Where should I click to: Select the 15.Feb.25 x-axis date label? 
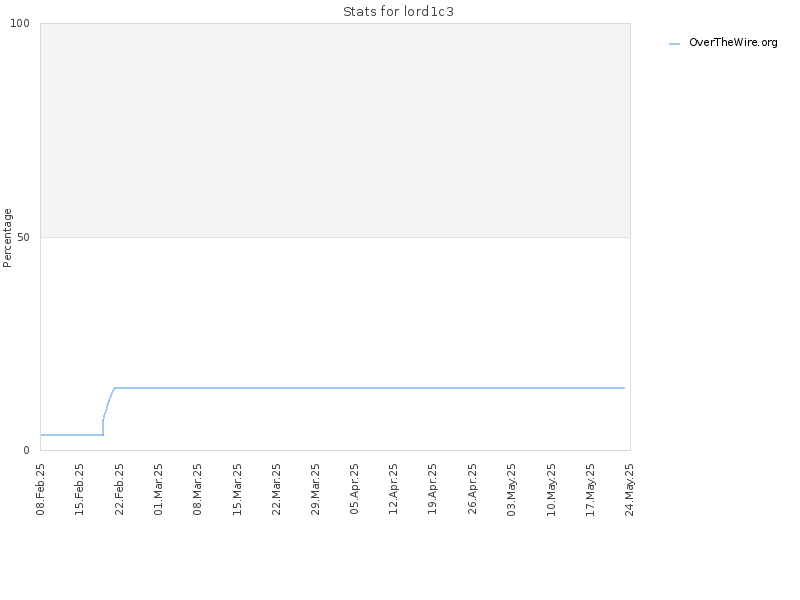[x=80, y=489]
